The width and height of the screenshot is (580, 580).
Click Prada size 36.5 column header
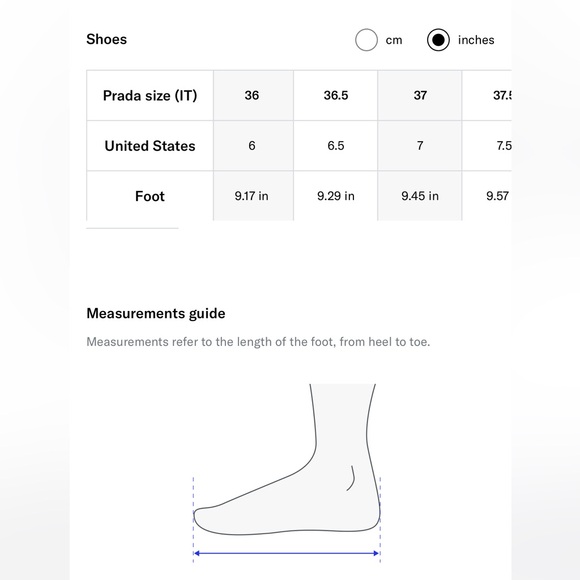335,95
